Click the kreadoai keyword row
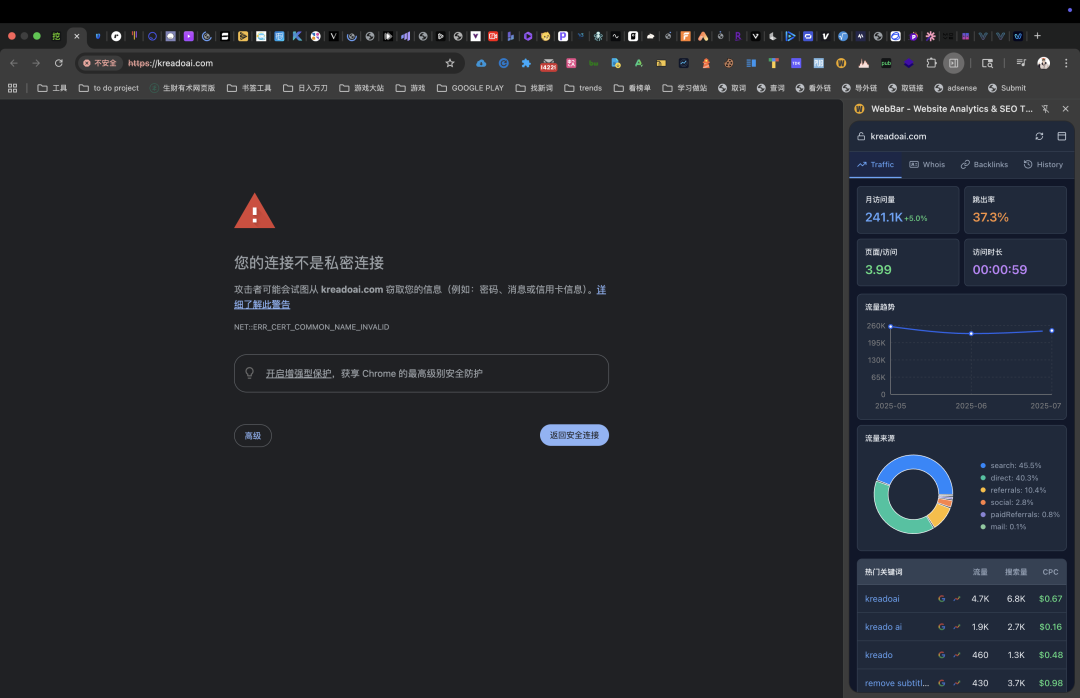 (x=962, y=599)
